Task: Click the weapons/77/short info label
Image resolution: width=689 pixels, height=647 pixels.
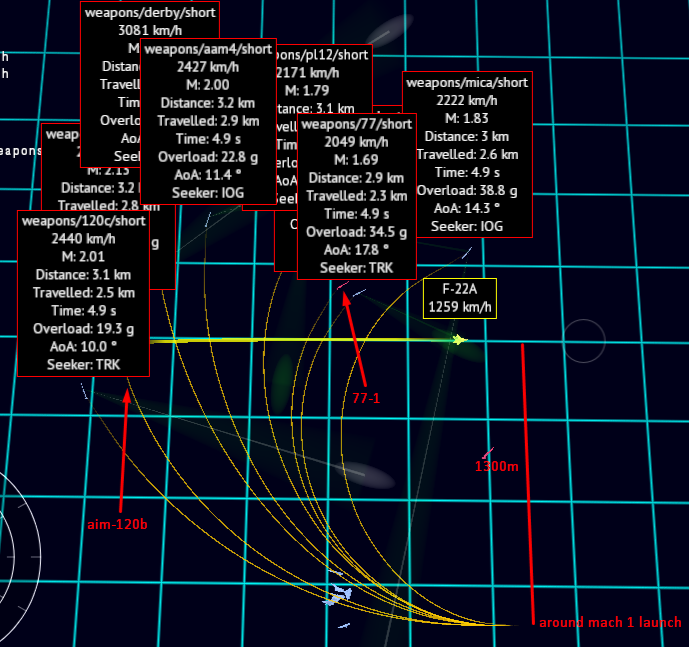Action: point(355,195)
